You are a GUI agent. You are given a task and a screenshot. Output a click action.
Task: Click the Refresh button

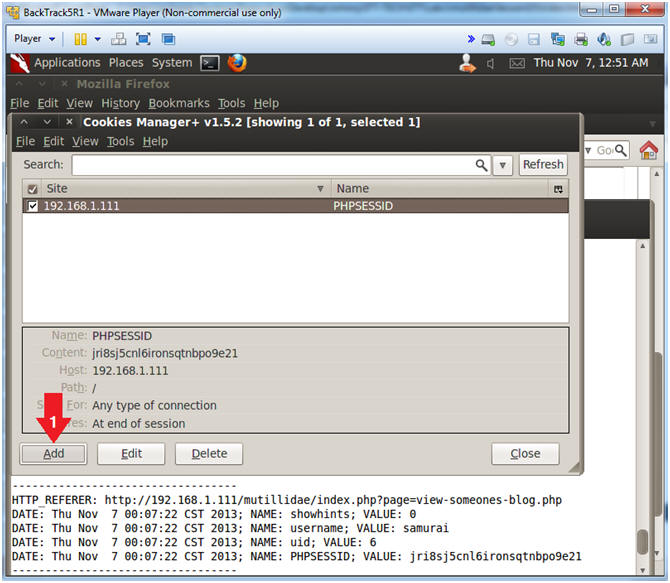pyautogui.click(x=543, y=165)
